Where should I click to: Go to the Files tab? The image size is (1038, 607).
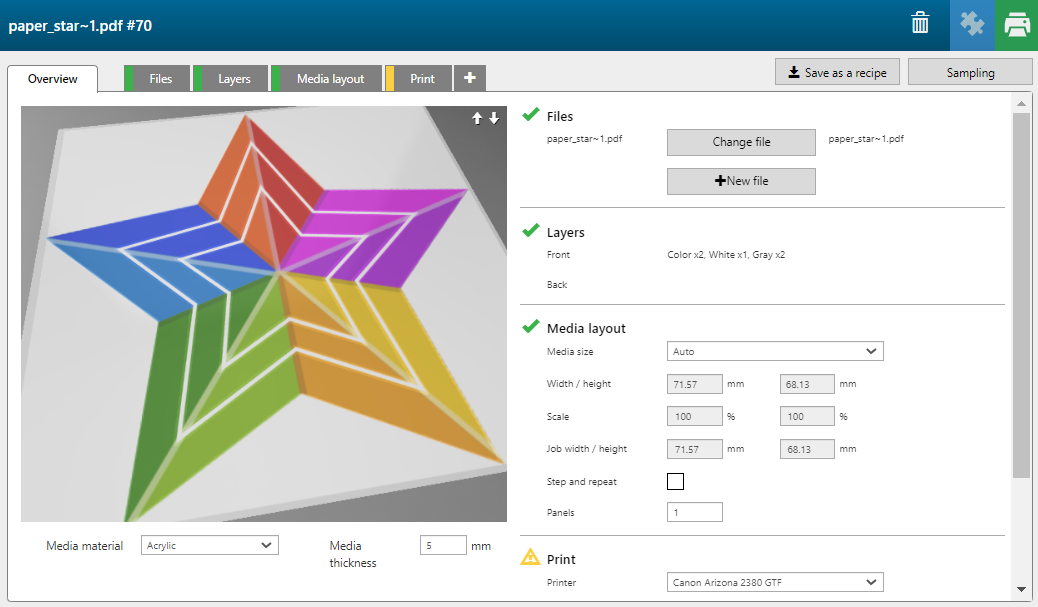point(160,79)
